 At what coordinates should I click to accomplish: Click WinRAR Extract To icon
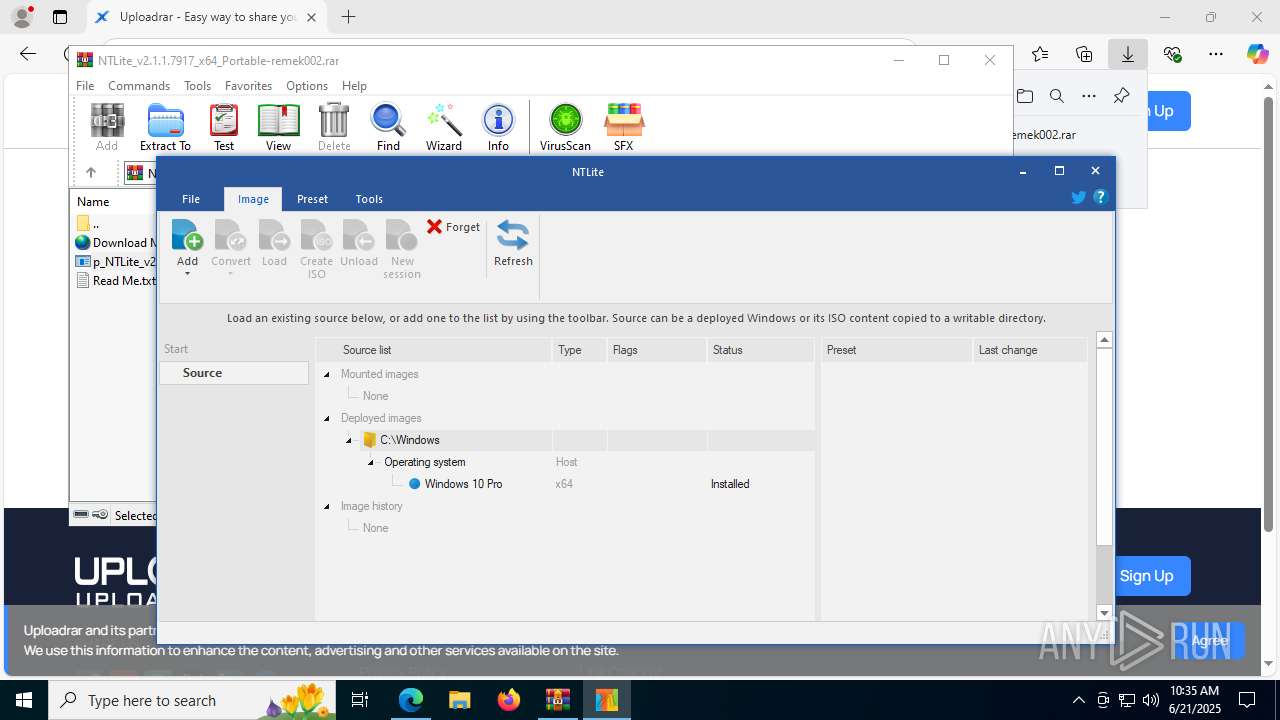click(165, 127)
